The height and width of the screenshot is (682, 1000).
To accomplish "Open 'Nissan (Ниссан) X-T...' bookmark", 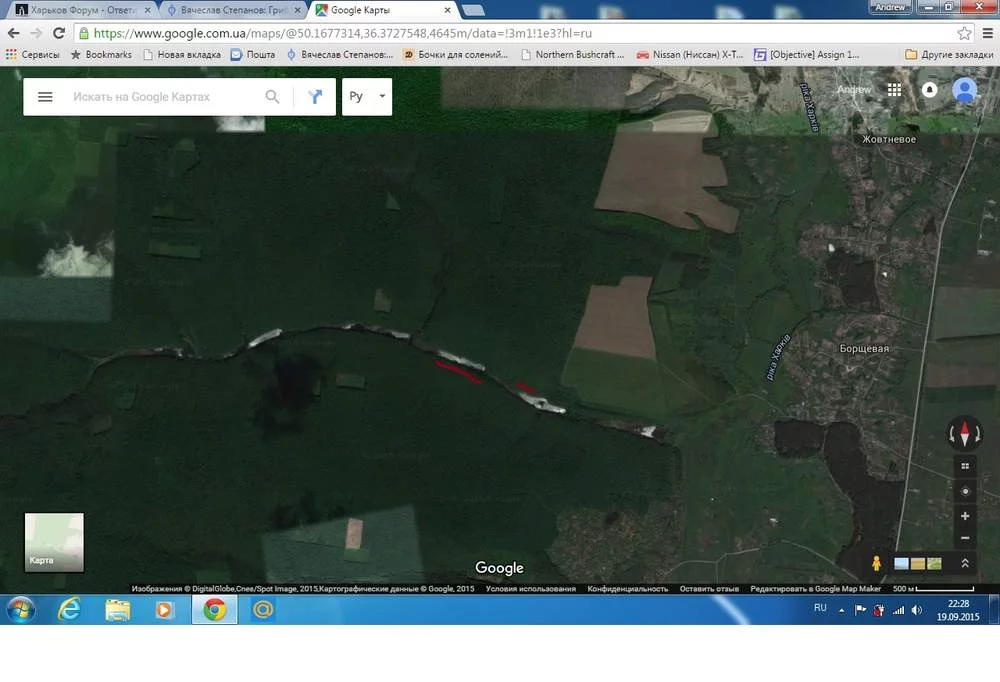I will (690, 55).
